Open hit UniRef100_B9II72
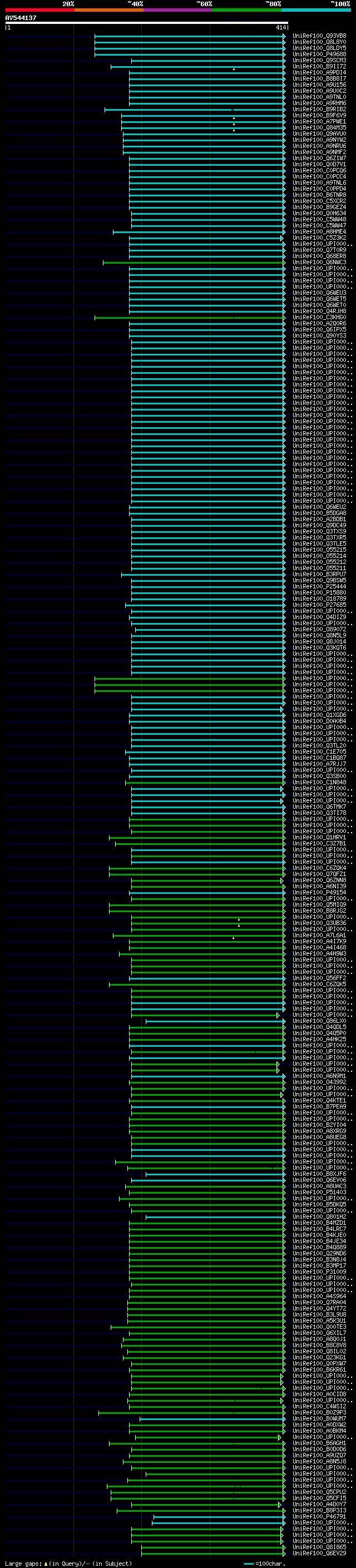The height and width of the screenshot is (1568, 356). 319,66
